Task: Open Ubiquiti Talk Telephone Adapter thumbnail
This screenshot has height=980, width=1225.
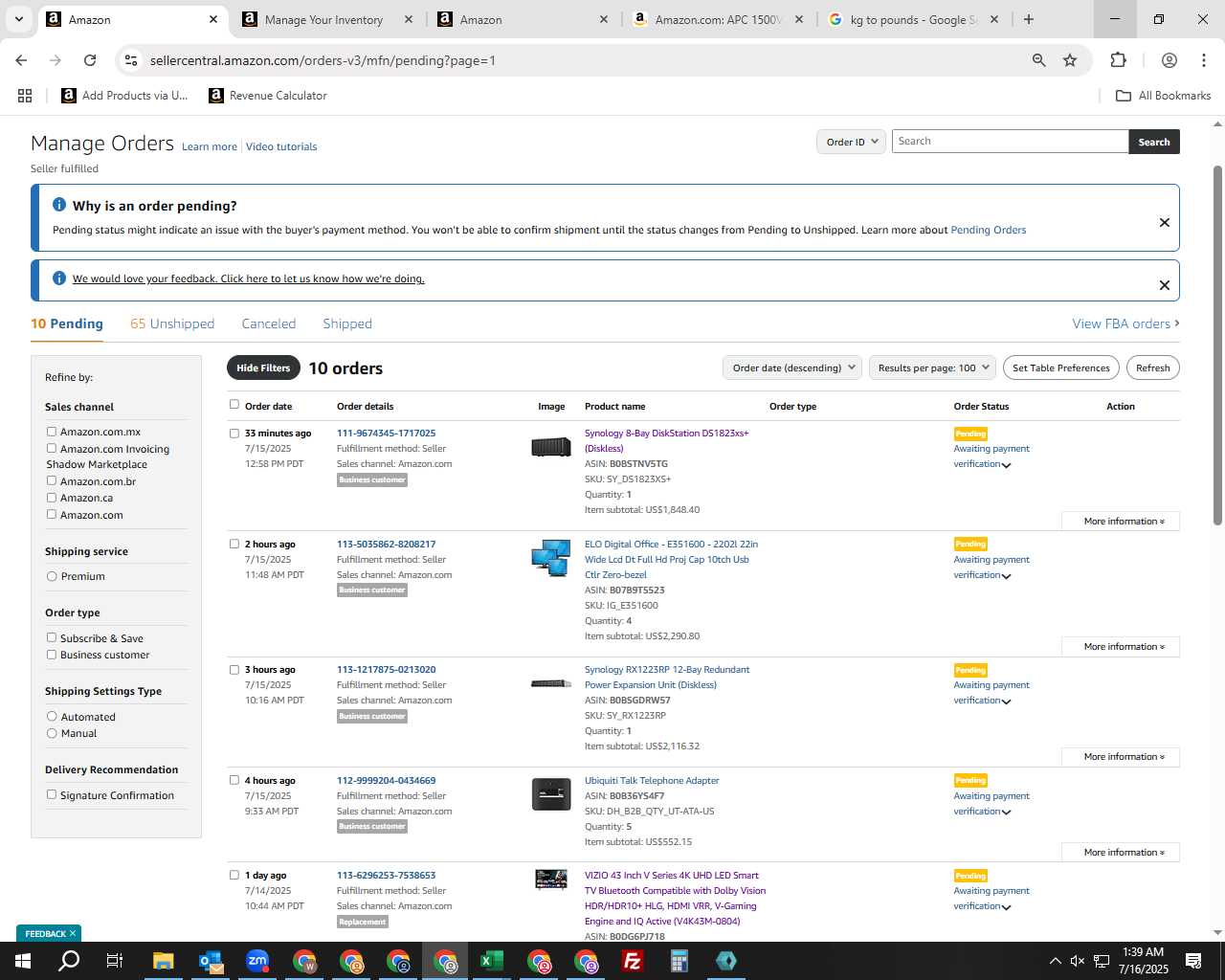Action: [551, 793]
